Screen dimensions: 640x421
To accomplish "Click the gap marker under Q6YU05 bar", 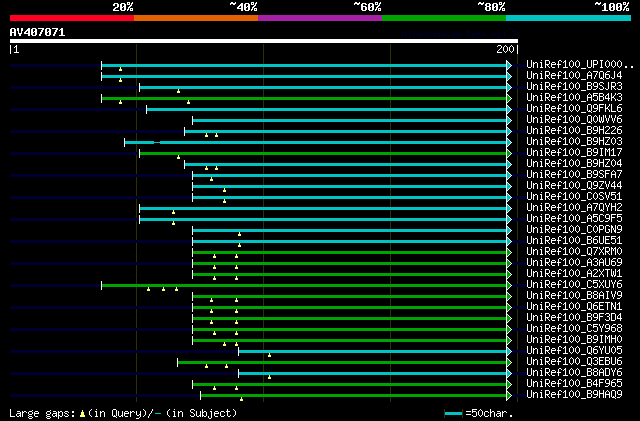I will point(269,355).
